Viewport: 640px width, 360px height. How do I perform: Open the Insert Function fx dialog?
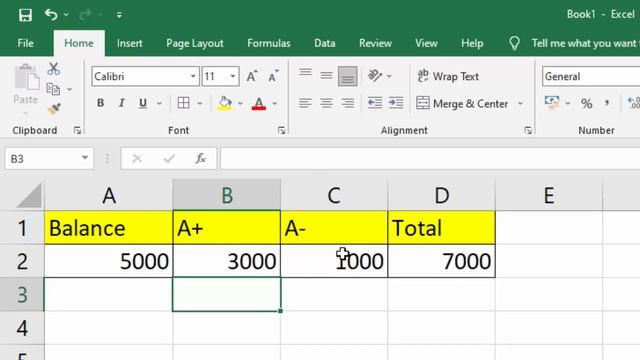pyautogui.click(x=200, y=158)
